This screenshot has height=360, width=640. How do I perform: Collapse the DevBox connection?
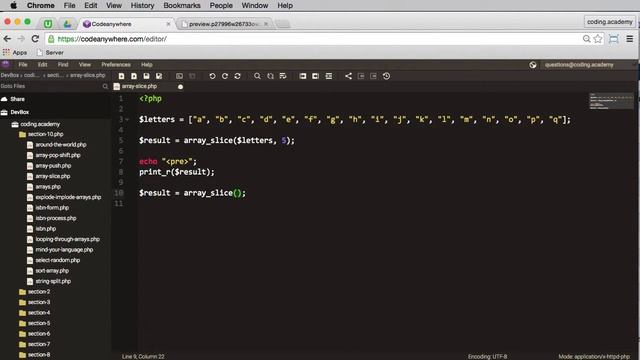20,112
